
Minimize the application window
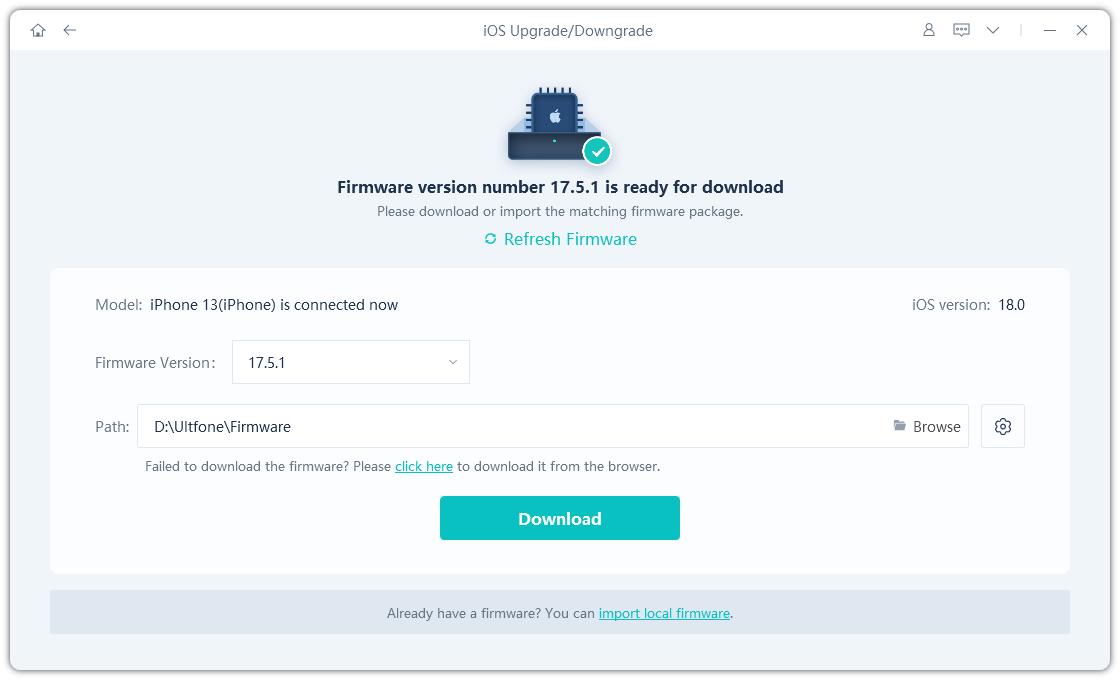click(1050, 30)
